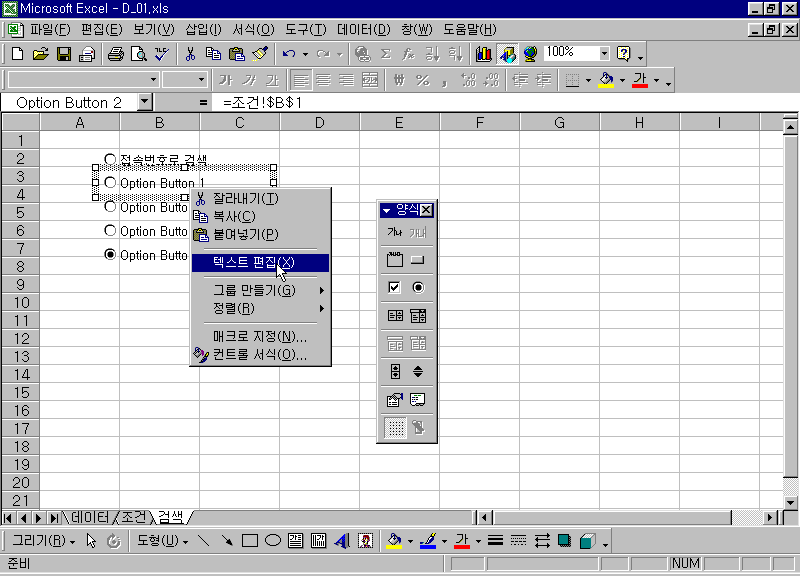Expand 그룹 만들기(G) submenu

coord(260,290)
